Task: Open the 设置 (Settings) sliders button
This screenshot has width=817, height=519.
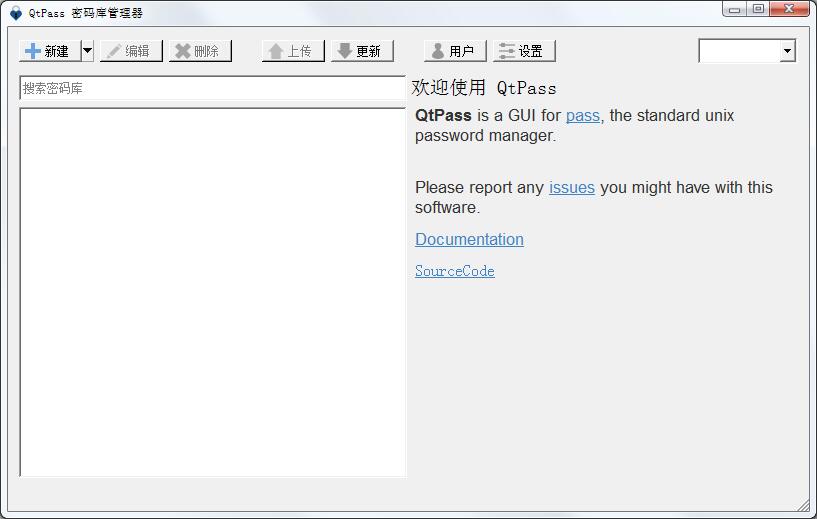Action: tap(524, 51)
